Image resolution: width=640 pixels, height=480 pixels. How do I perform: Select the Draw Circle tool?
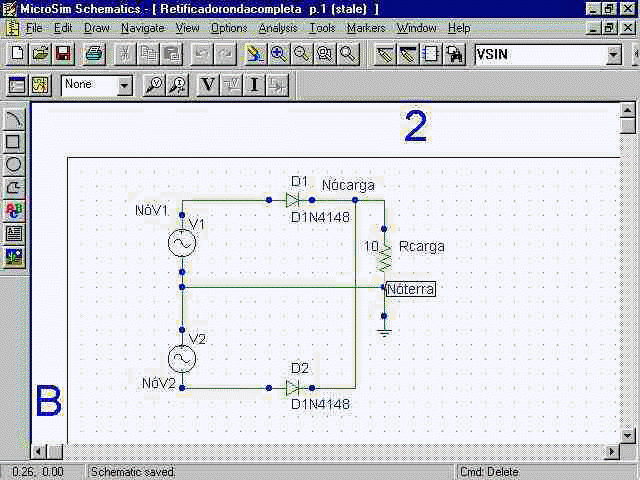click(x=14, y=164)
